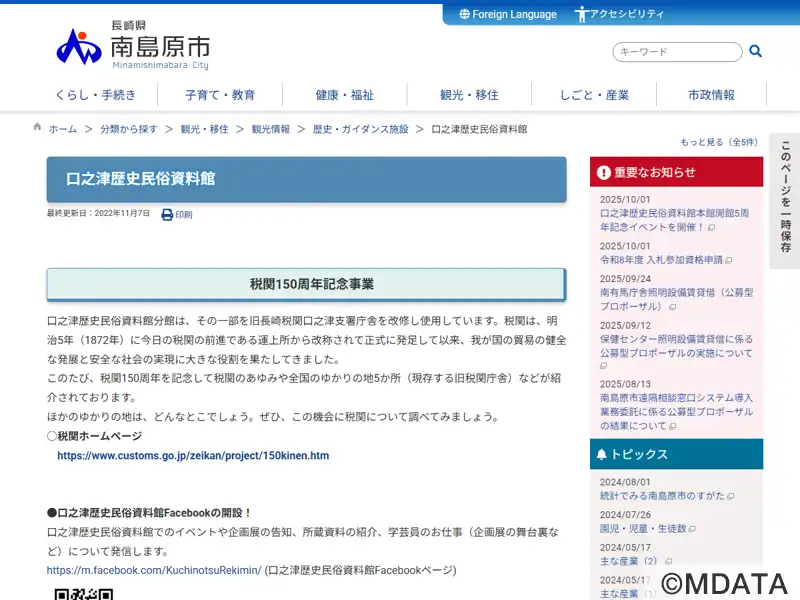Go to 歴史・ガイダンス施設 breadcrumb
The image size is (800, 600).
(x=360, y=129)
